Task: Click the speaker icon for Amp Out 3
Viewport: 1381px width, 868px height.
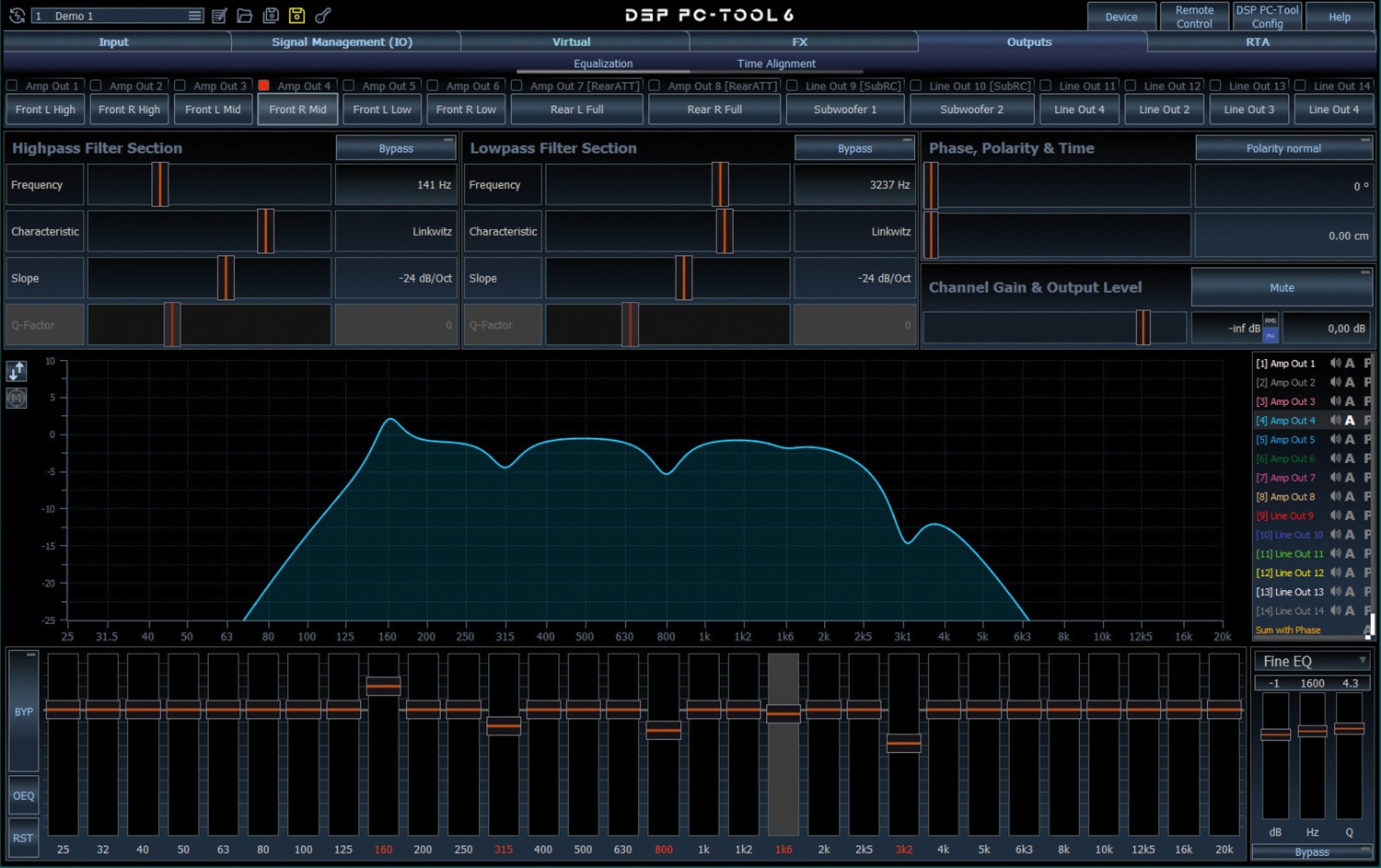Action: (1335, 401)
